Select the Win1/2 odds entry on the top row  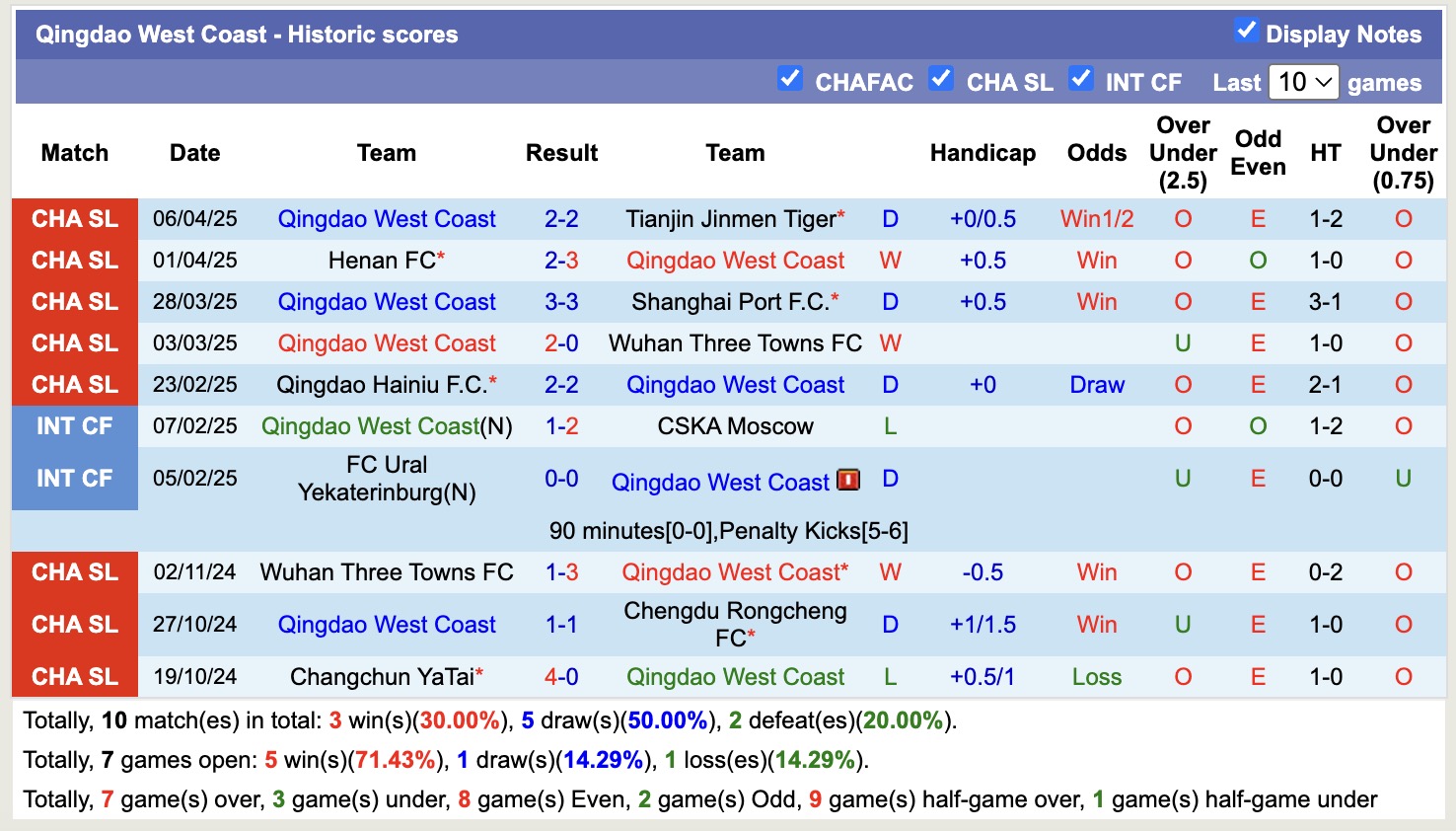click(x=1096, y=218)
